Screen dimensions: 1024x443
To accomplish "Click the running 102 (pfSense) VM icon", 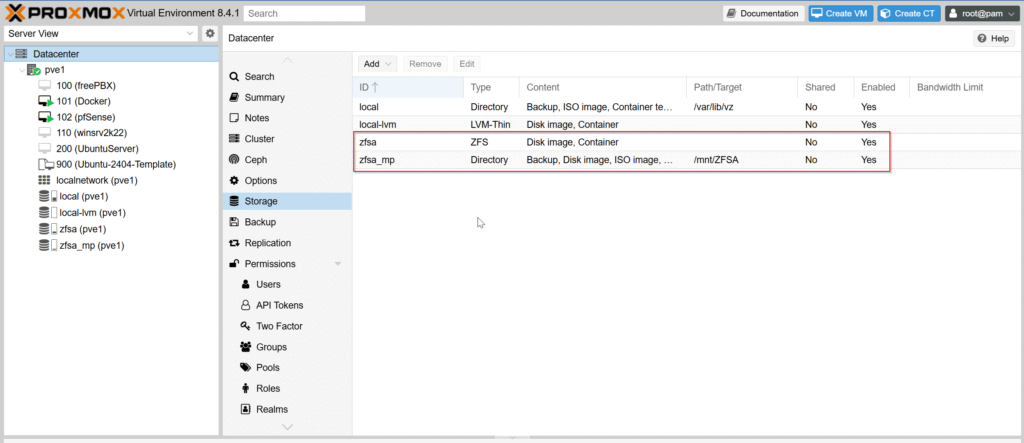I will (x=45, y=117).
